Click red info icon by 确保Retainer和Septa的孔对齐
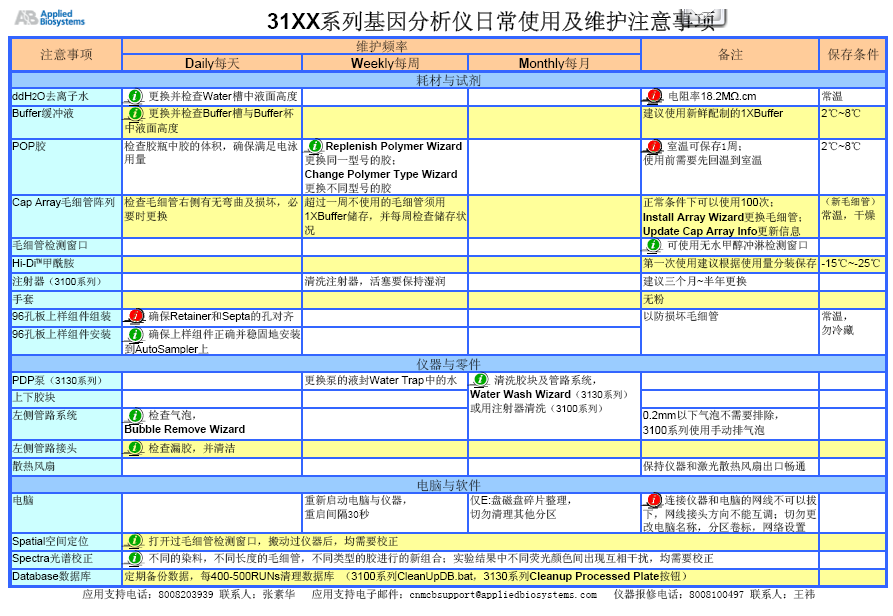Image resolution: width=893 pixels, height=616 pixels. (x=136, y=315)
